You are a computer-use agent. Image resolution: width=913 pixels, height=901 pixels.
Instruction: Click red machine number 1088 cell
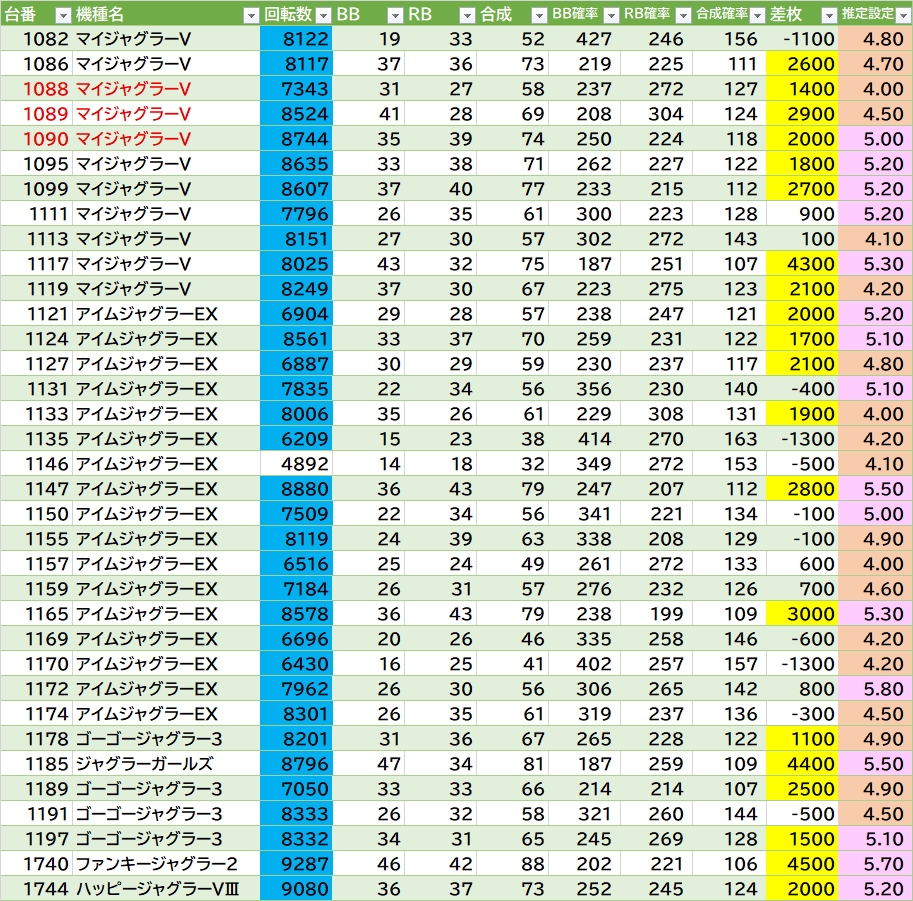point(37,89)
